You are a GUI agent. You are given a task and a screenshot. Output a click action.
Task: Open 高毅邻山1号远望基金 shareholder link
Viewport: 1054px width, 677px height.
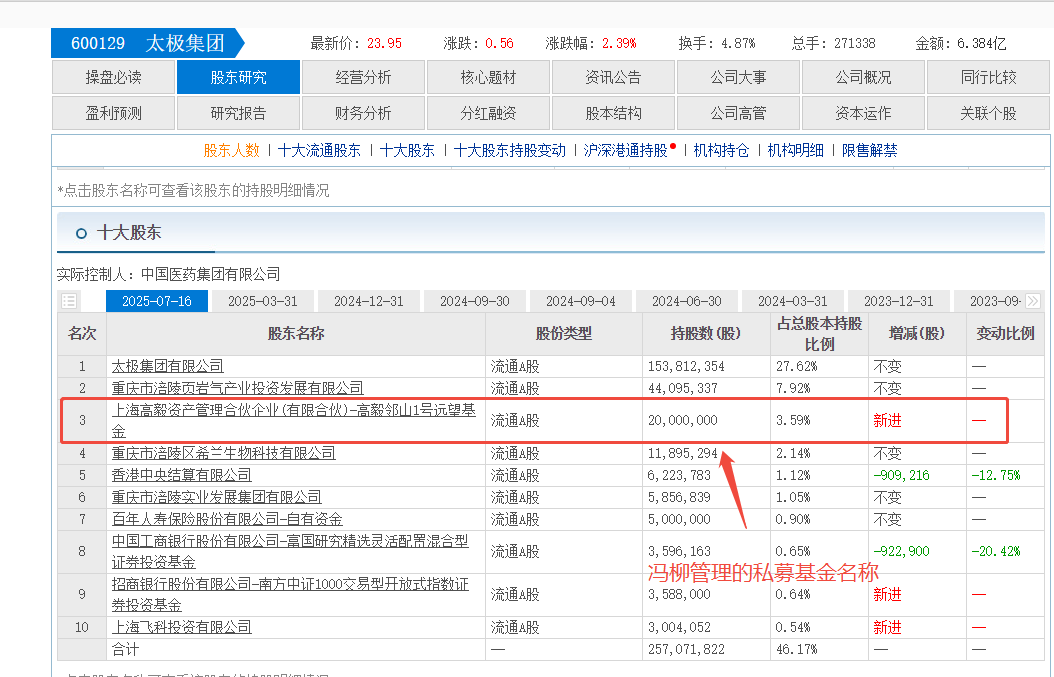point(293,420)
